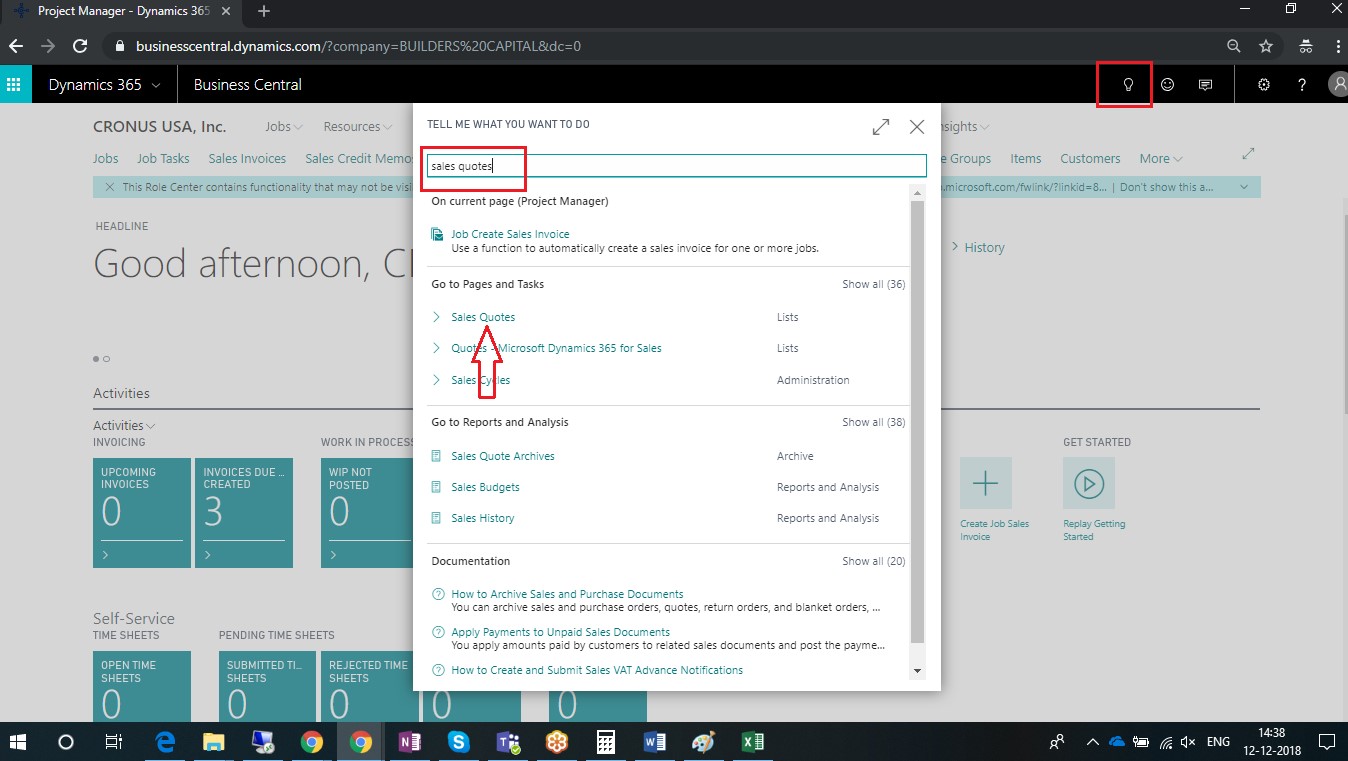Open the user account avatar icon
Image resolution: width=1348 pixels, height=761 pixels.
tap(1338, 85)
